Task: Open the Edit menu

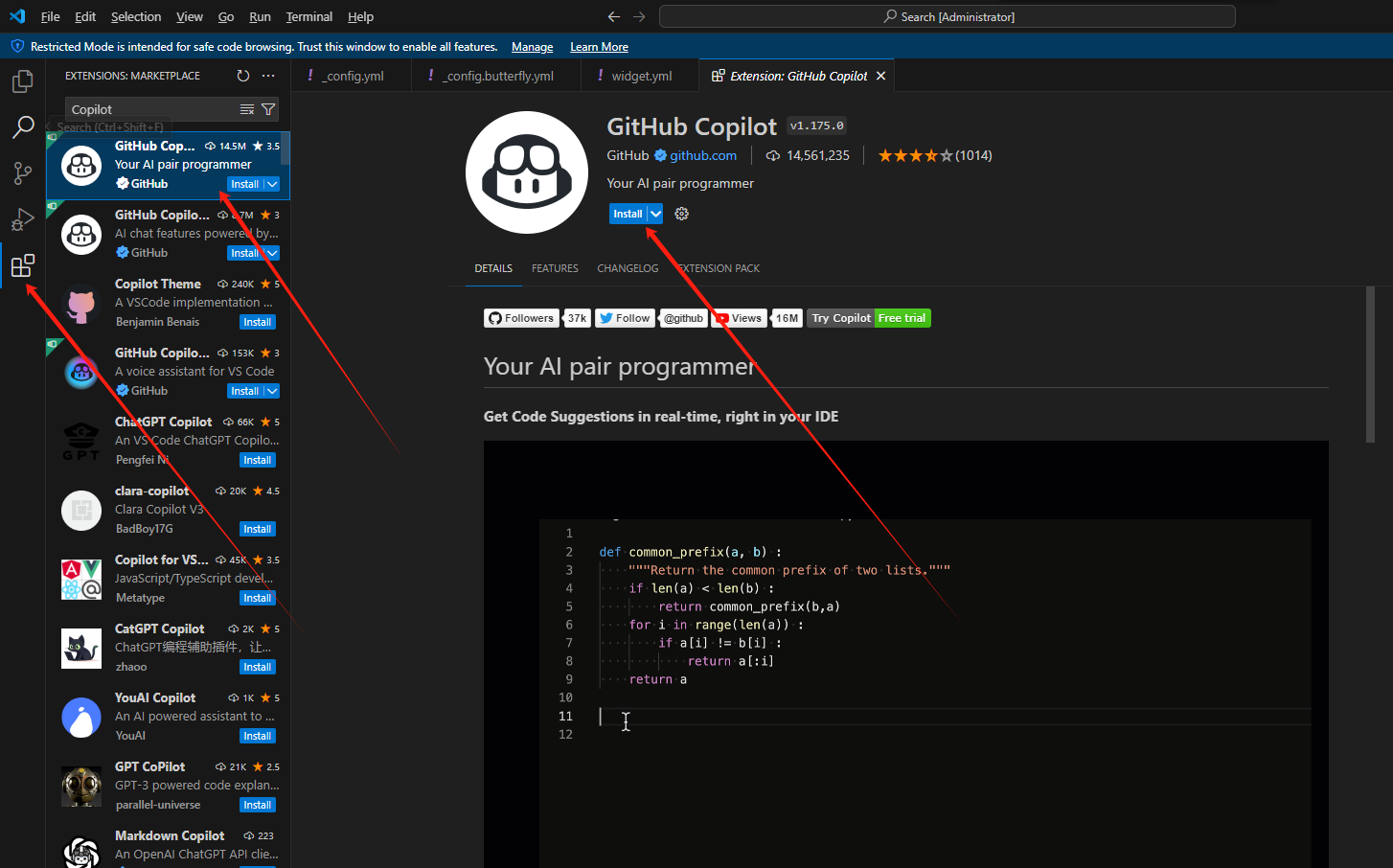Action: [85, 16]
